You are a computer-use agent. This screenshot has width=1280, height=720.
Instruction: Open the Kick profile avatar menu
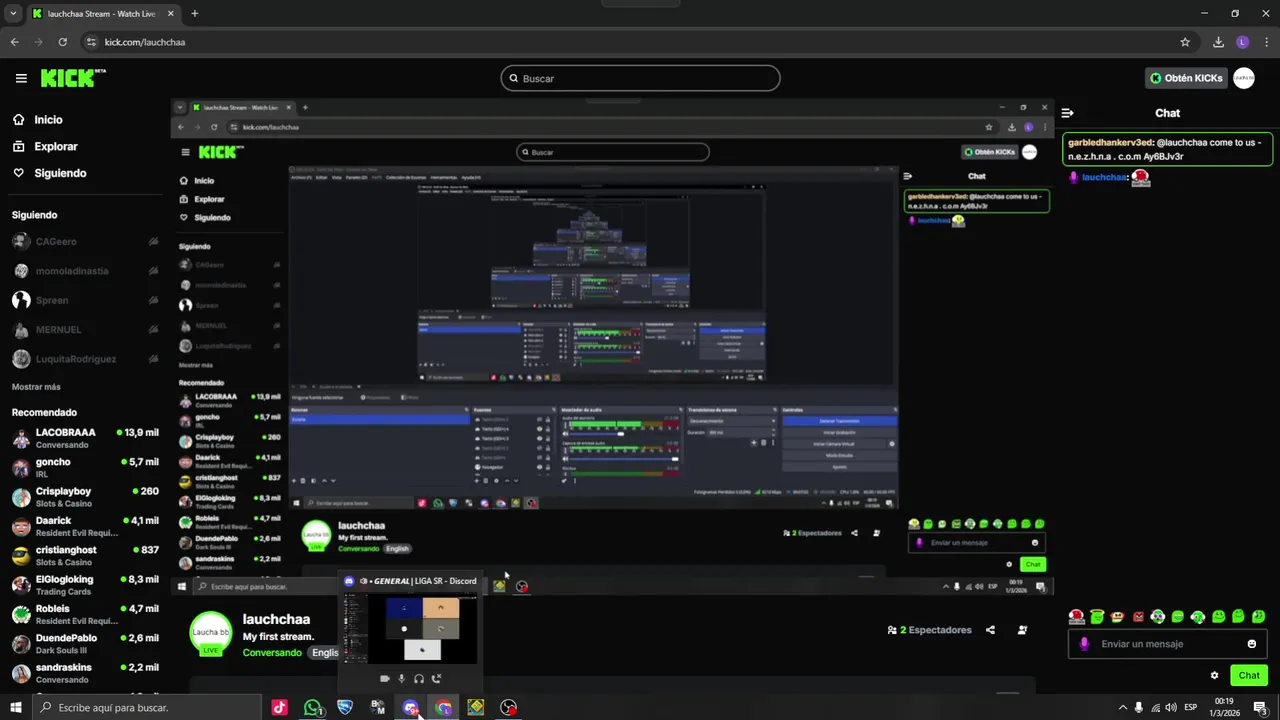1243,78
